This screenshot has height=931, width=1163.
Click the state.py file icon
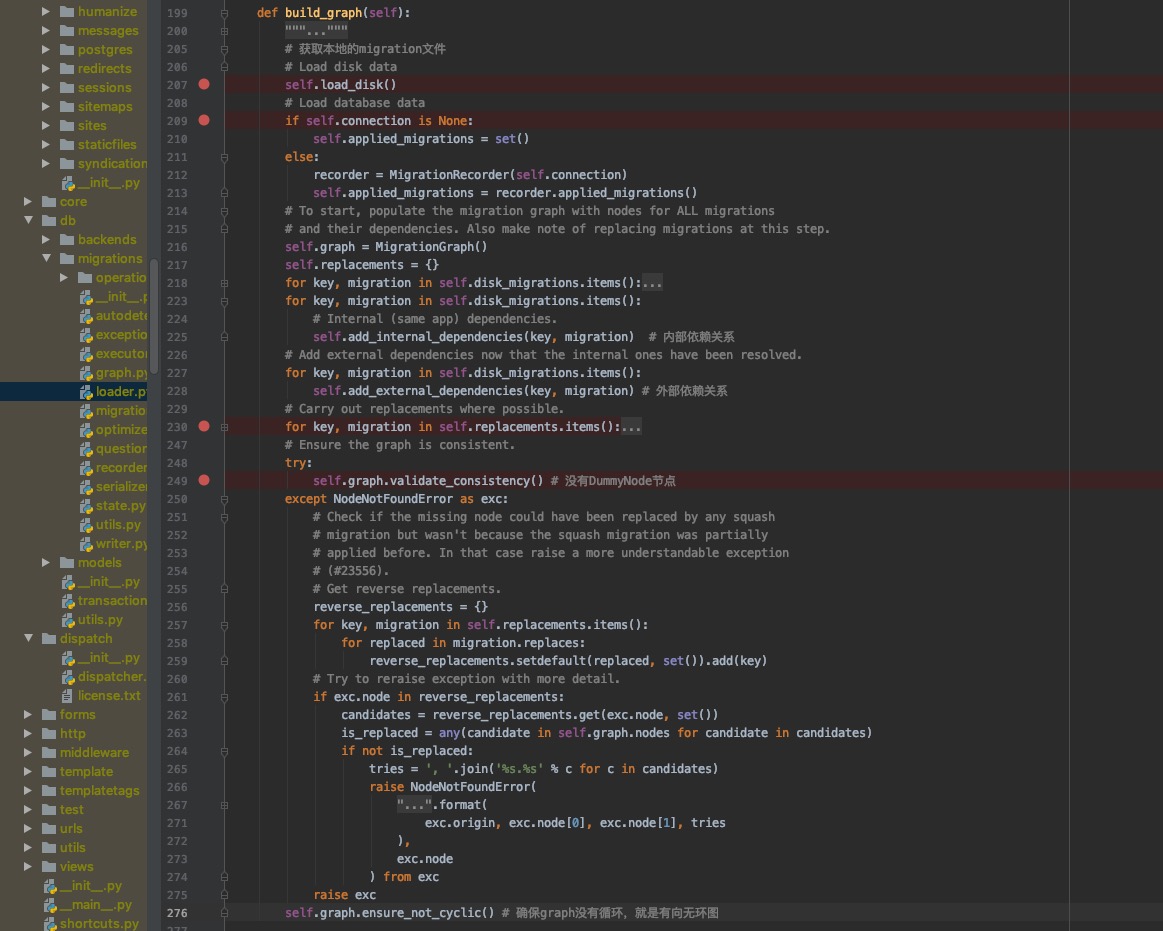86,506
